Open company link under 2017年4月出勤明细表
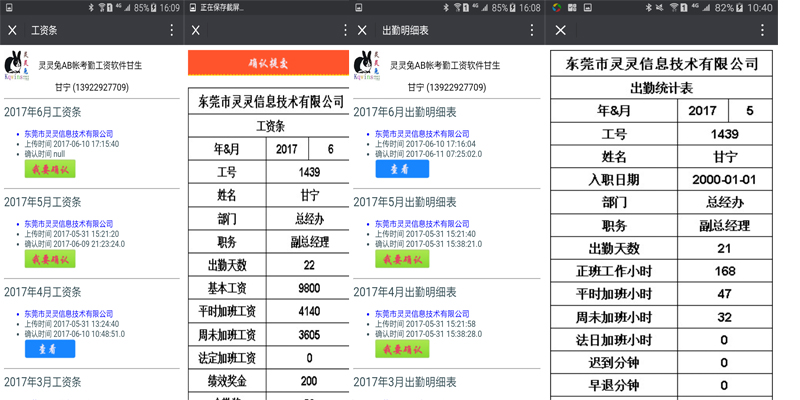 pos(422,314)
